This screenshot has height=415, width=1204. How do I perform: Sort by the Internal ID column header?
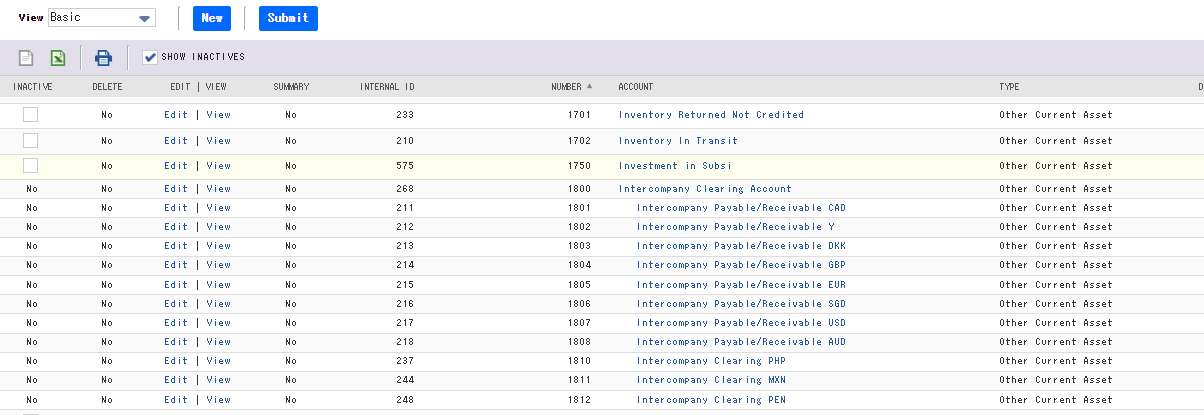pos(387,87)
